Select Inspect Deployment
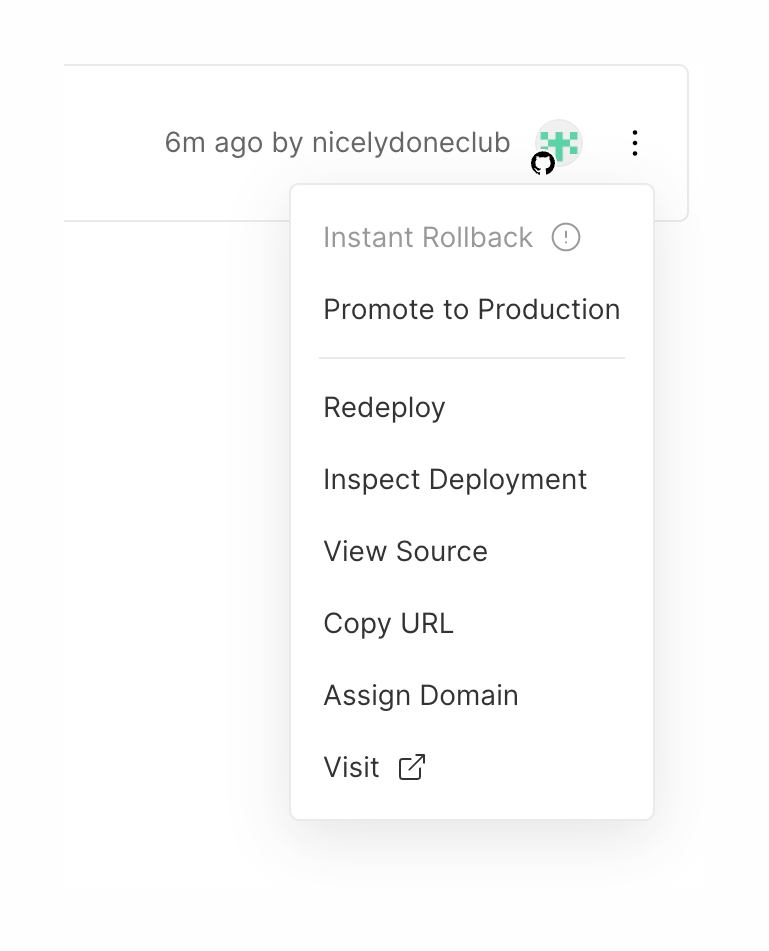Viewport: 769px width, 951px height. pos(454,480)
